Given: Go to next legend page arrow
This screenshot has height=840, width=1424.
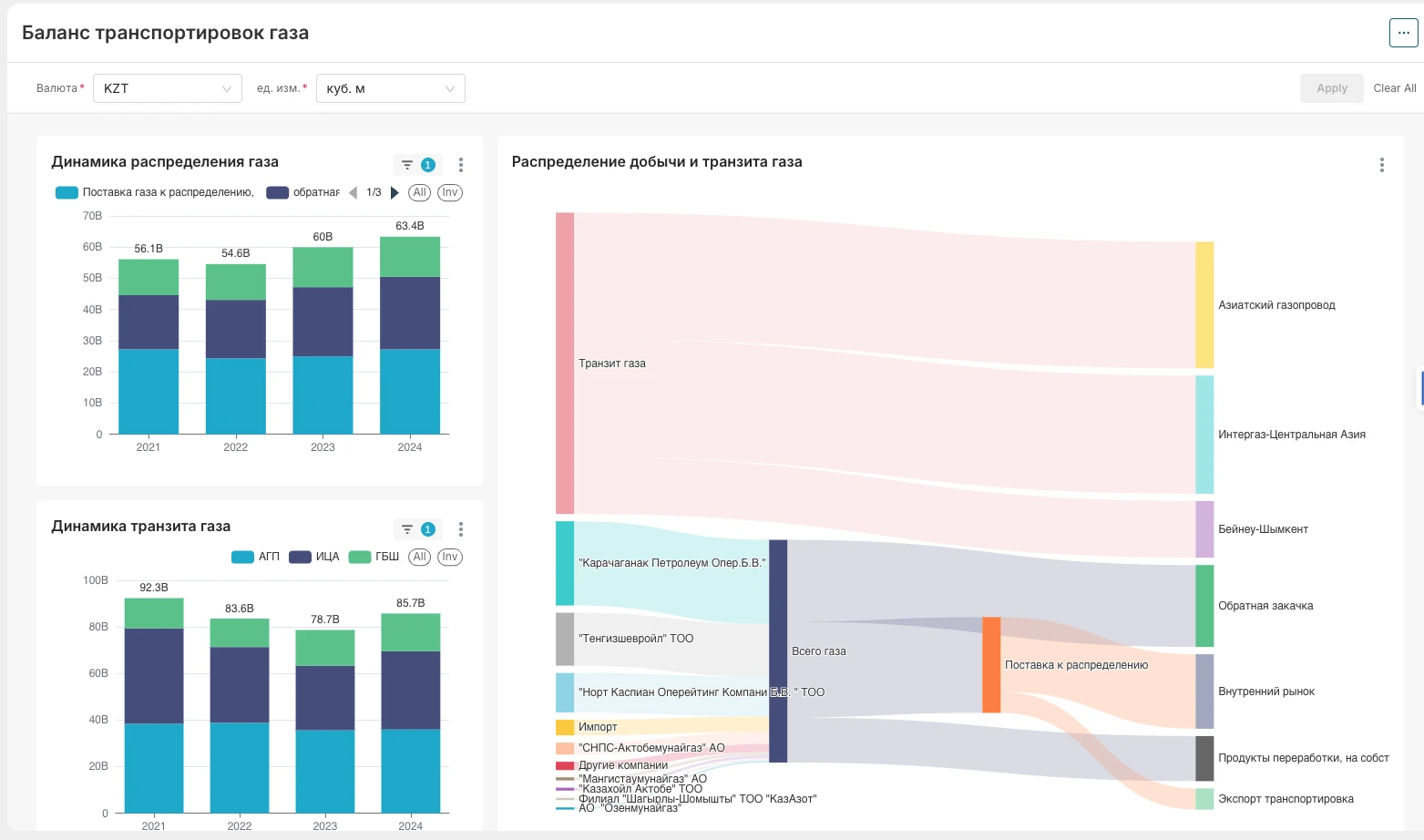Looking at the screenshot, I should coord(394,192).
